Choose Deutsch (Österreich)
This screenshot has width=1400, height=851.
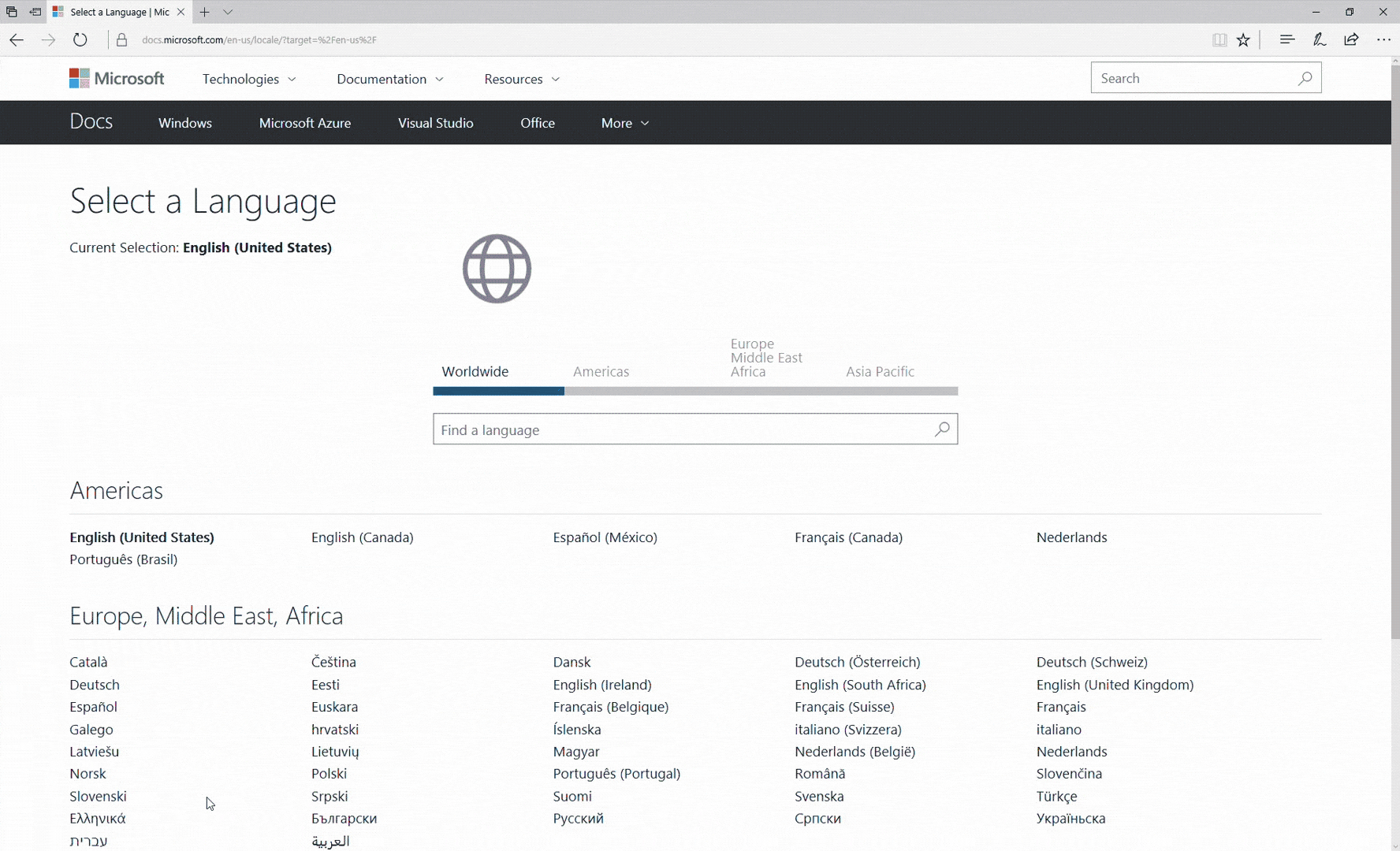[858, 662]
